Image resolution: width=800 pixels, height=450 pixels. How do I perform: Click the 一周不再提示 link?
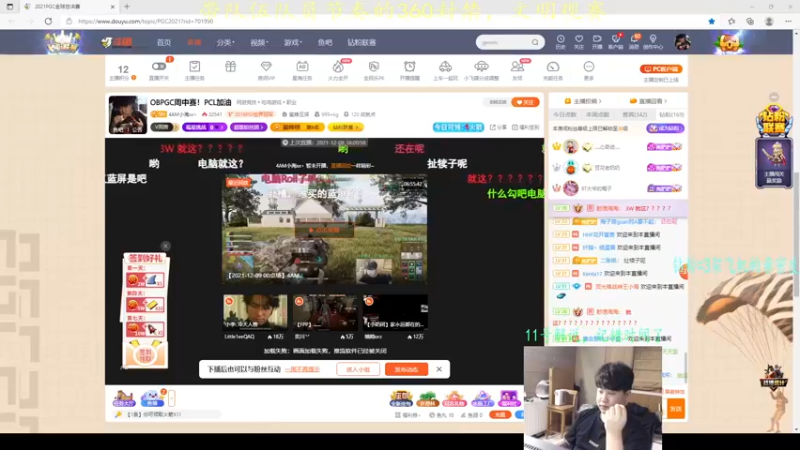302,369
